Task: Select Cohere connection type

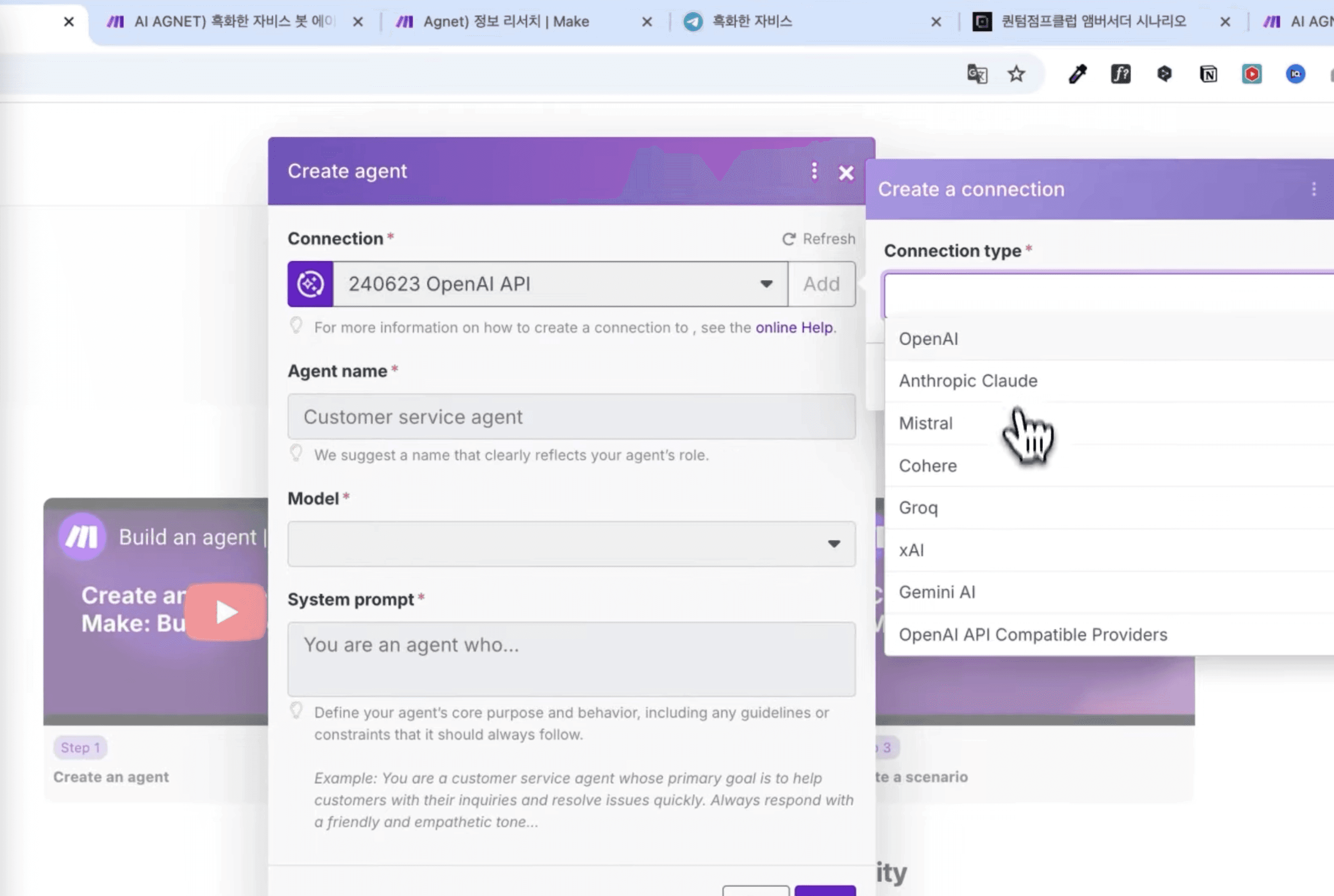Action: pyautogui.click(x=1109, y=465)
